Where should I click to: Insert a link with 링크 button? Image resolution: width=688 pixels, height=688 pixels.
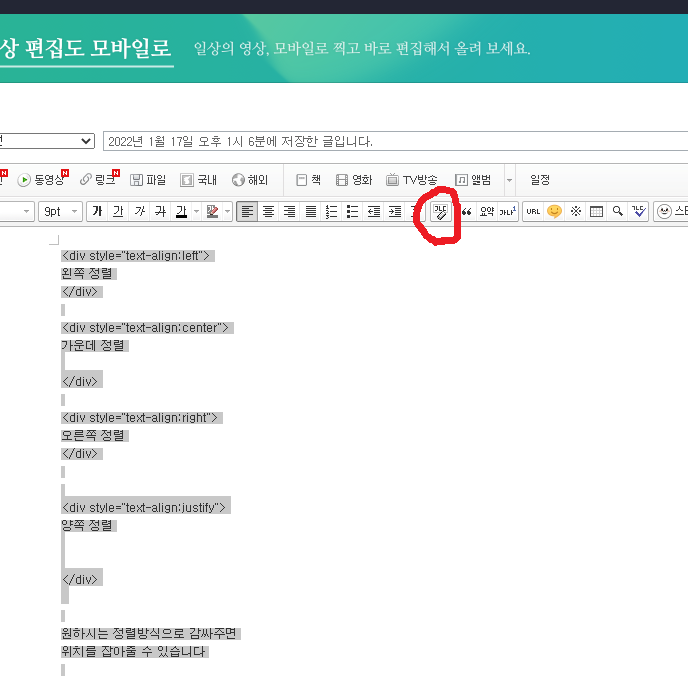click(x=99, y=179)
